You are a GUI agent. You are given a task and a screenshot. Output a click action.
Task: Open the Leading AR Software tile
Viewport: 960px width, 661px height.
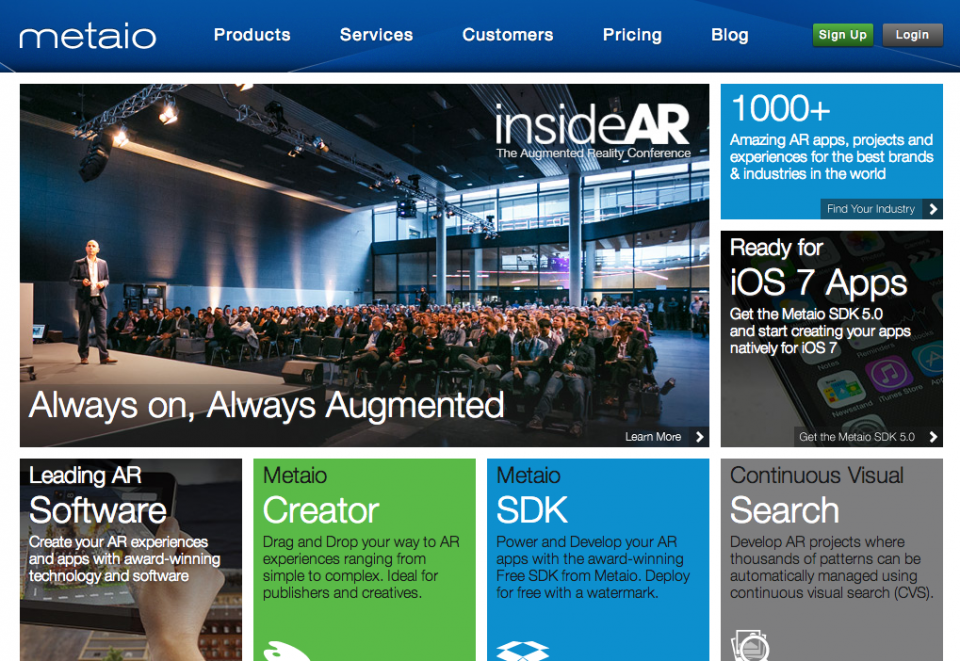point(130,540)
